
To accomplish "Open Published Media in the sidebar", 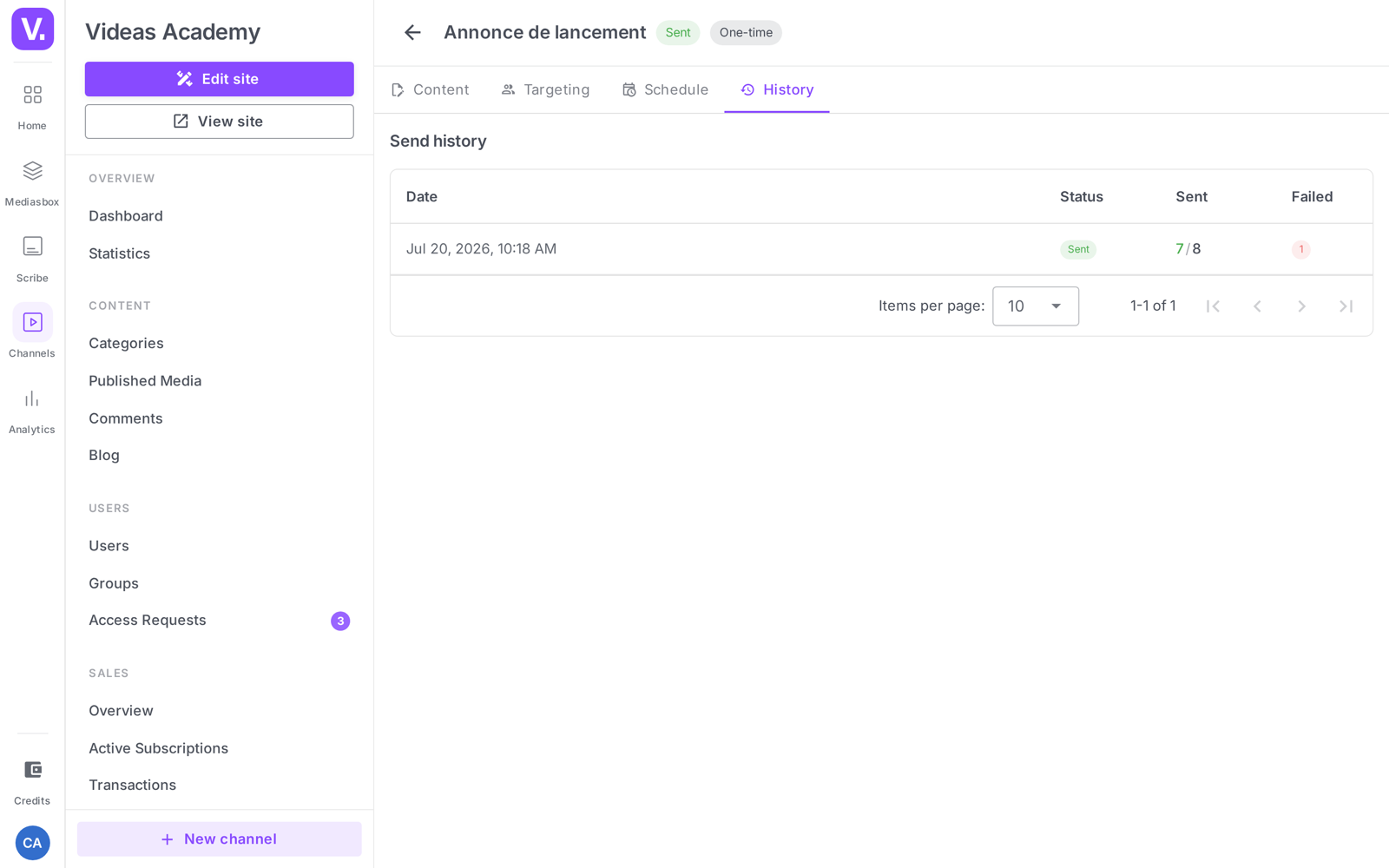I will (x=145, y=381).
